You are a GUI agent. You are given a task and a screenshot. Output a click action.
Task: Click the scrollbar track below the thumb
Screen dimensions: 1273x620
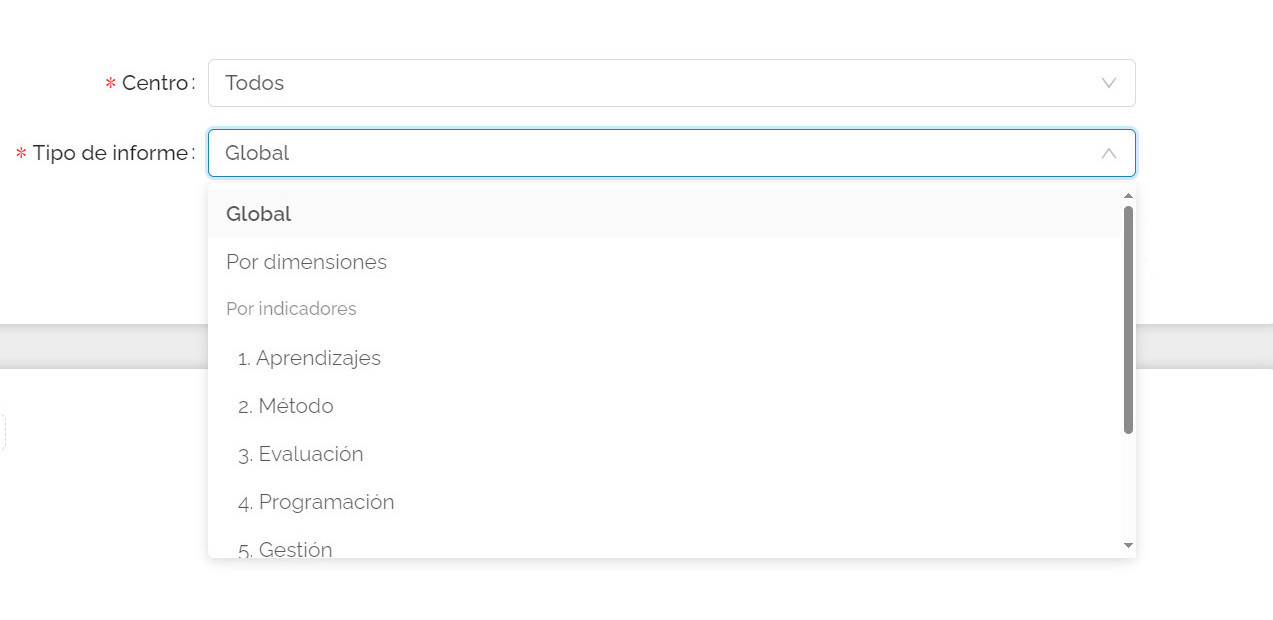click(x=1128, y=487)
